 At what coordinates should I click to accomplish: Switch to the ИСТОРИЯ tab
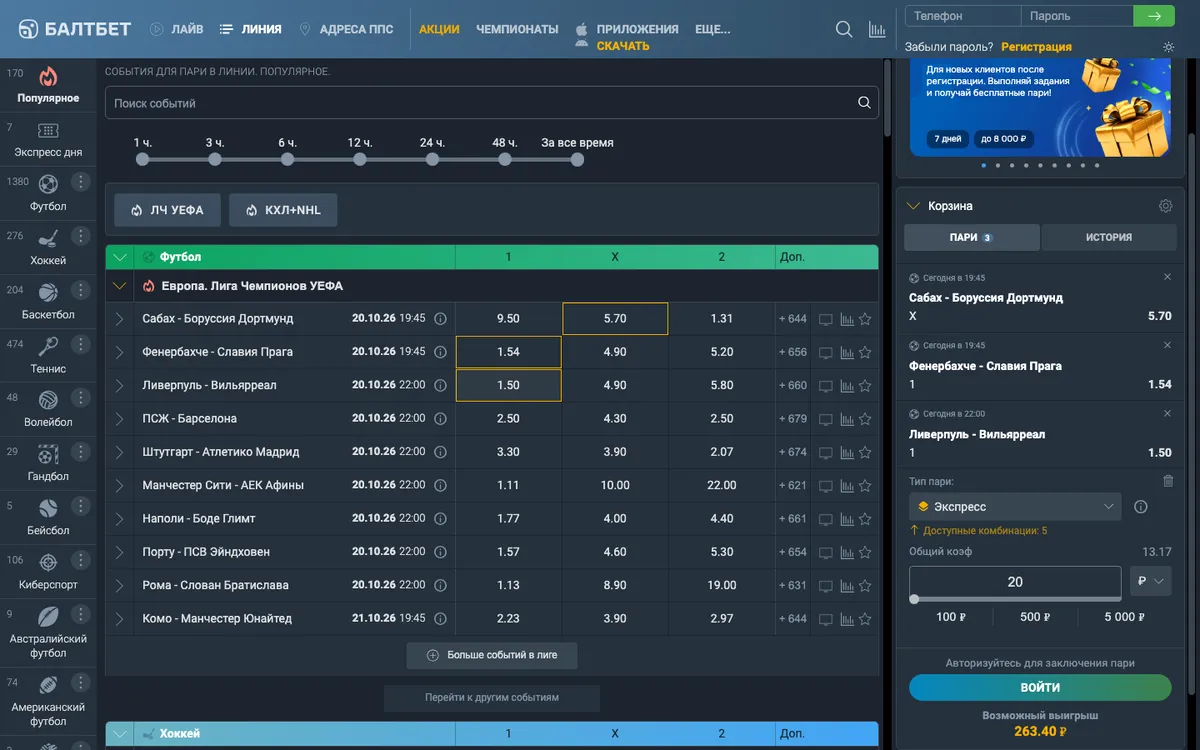coord(1109,237)
